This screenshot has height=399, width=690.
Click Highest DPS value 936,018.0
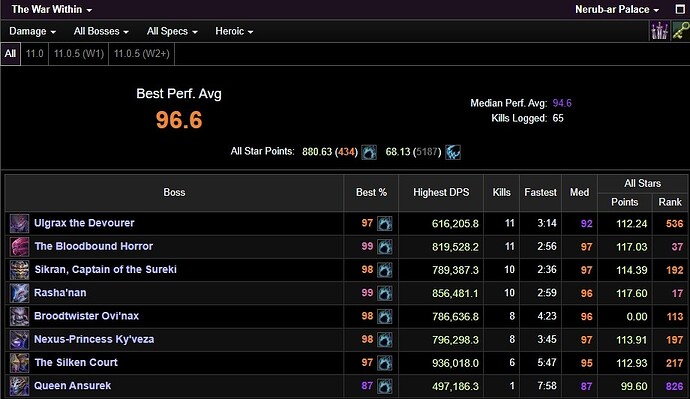pos(455,363)
